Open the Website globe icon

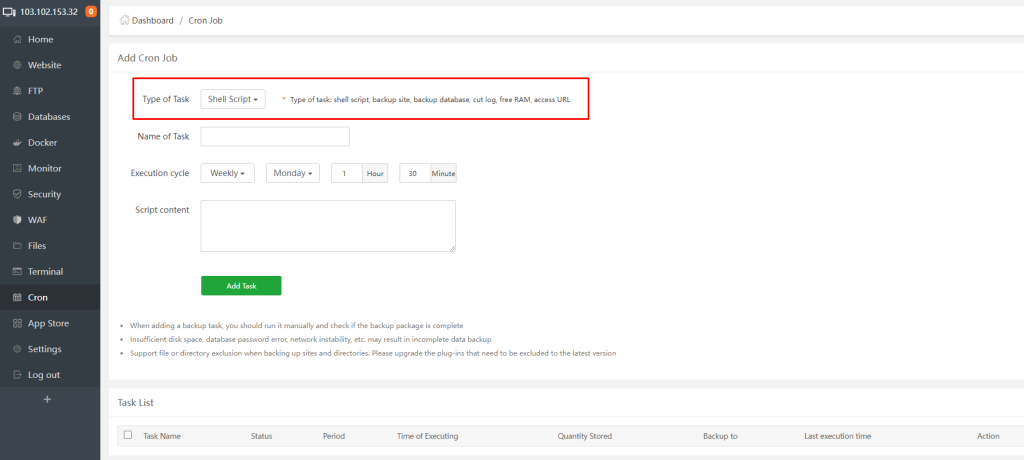17,65
